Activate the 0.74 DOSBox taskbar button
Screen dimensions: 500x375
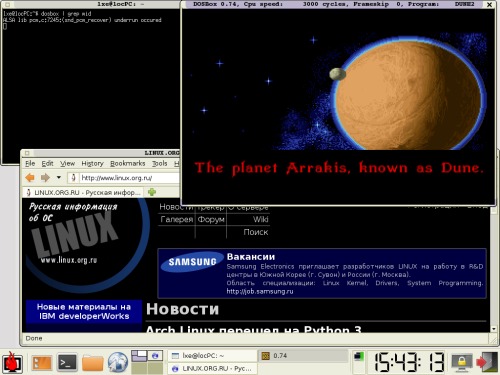[303, 356]
